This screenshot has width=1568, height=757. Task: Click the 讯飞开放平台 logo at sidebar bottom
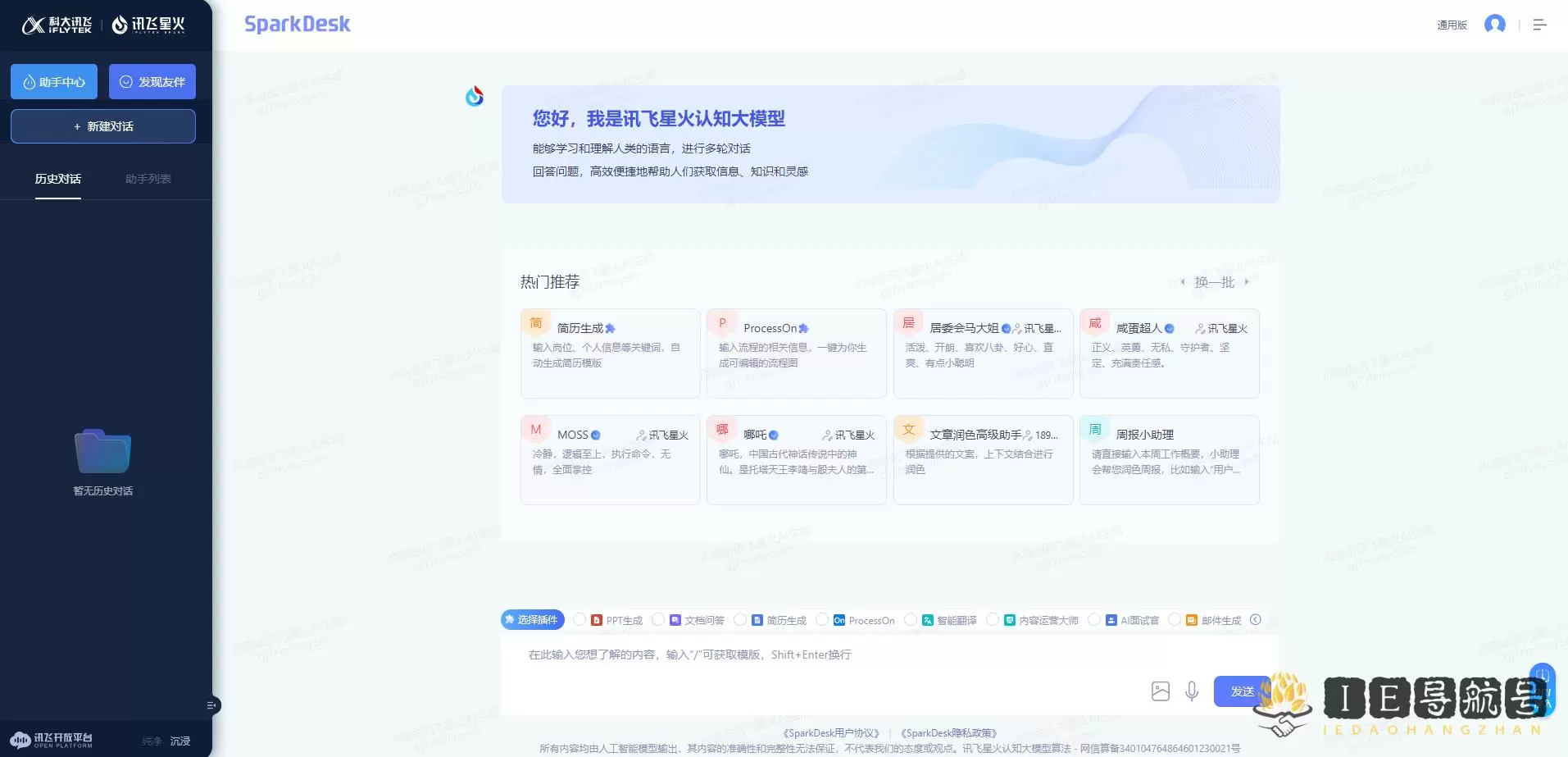[52, 740]
